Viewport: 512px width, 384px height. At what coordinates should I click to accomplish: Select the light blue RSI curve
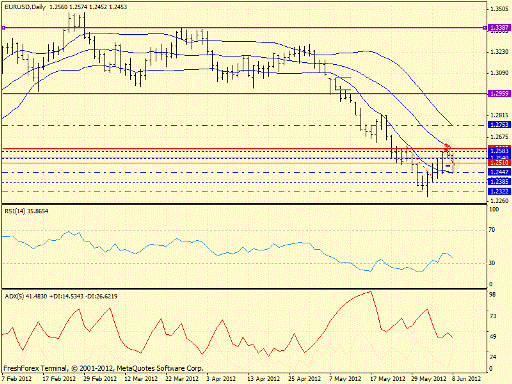227,253
